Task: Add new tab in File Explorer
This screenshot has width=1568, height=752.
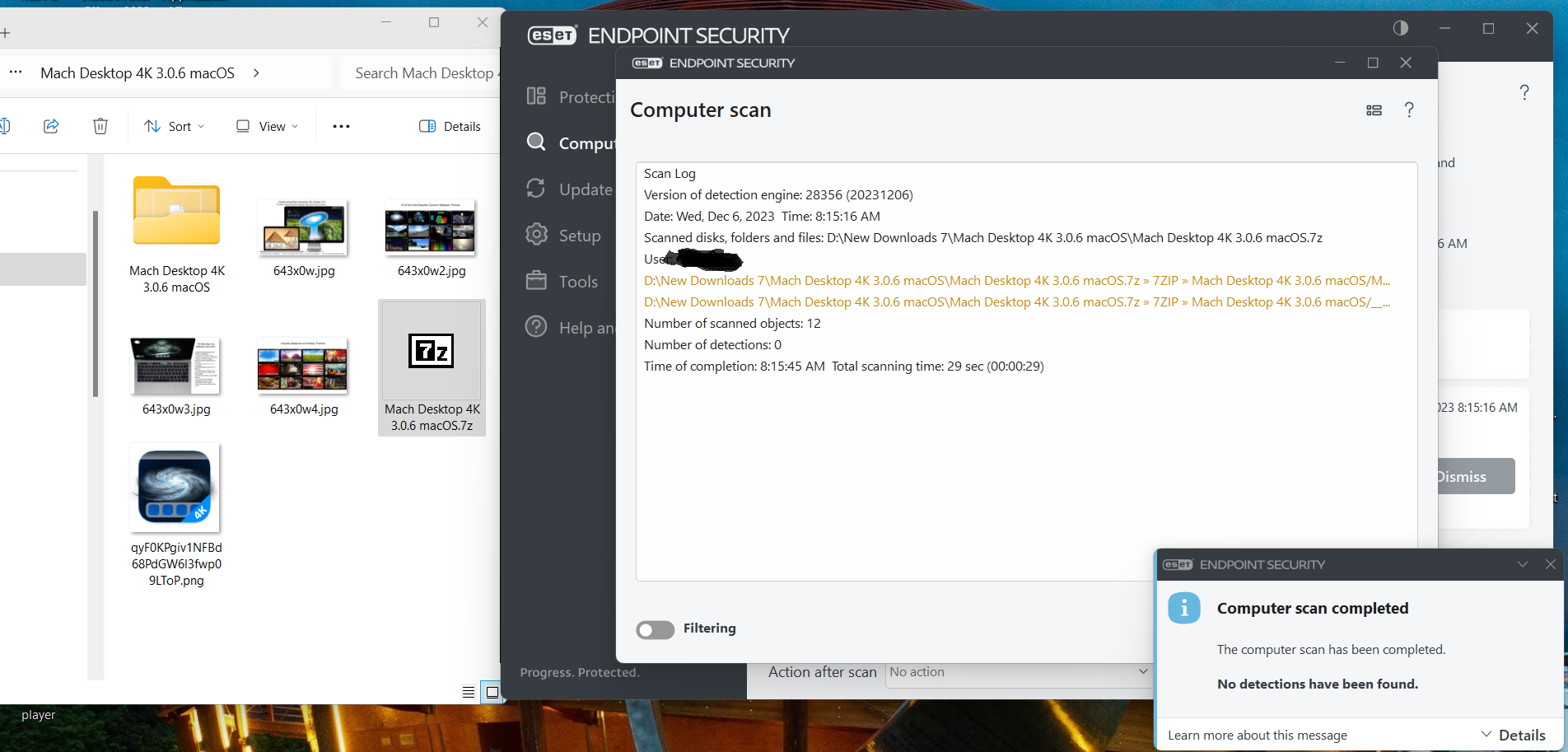Action: [5, 33]
